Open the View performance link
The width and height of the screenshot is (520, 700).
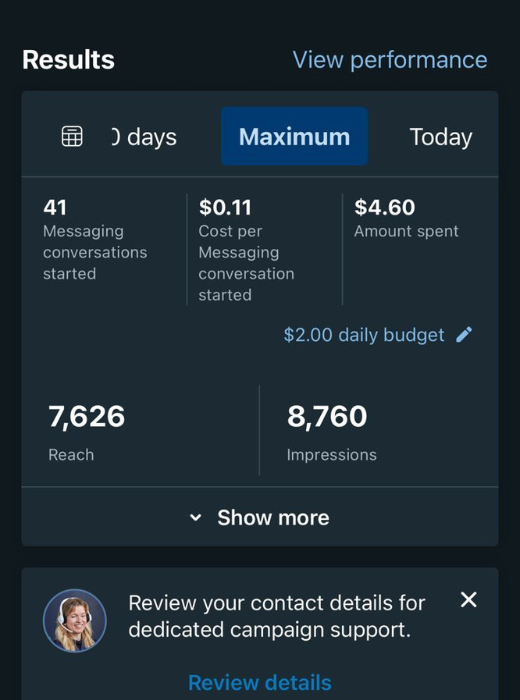(x=390, y=60)
